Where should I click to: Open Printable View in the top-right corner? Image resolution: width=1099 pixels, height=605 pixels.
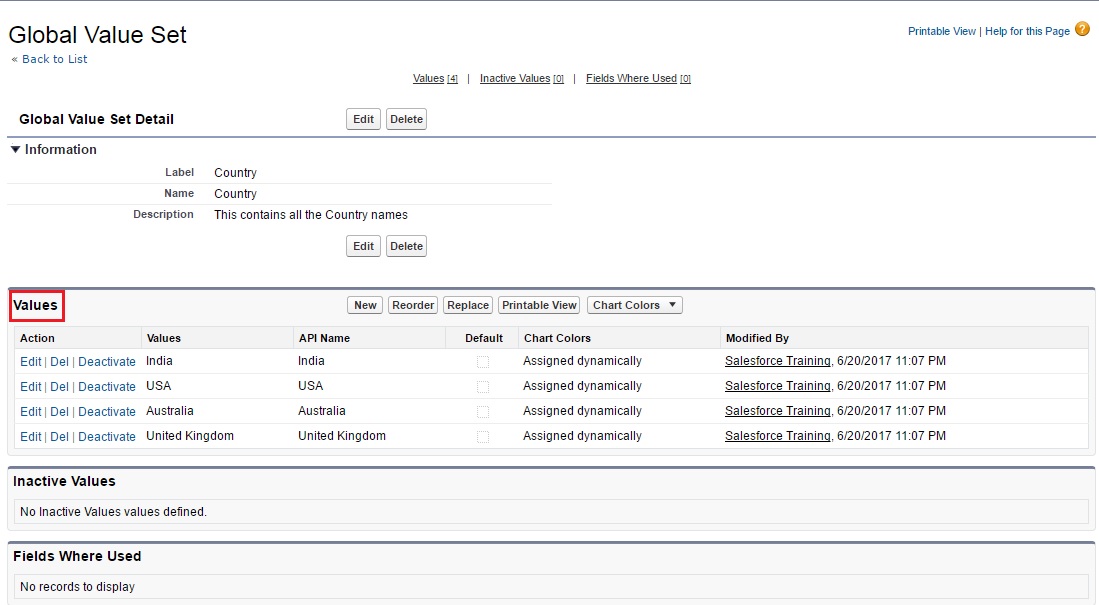tap(941, 32)
